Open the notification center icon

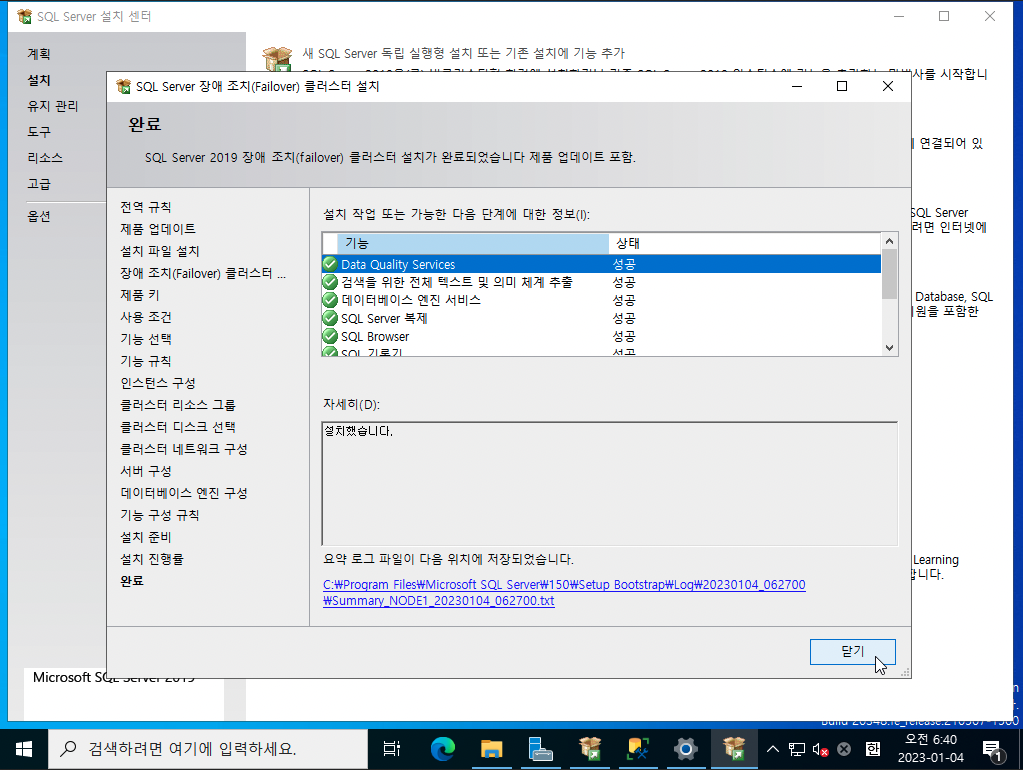[x=993, y=750]
